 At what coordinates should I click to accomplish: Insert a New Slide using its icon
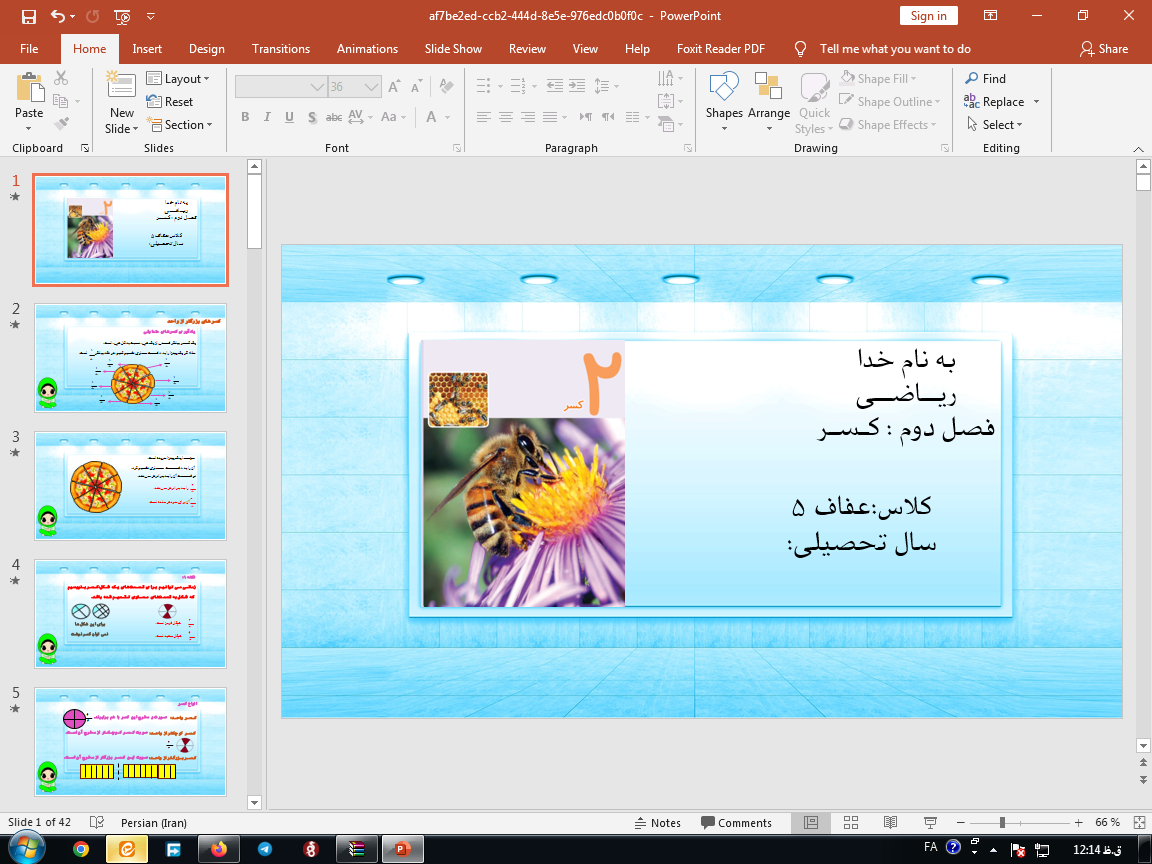tap(121, 88)
